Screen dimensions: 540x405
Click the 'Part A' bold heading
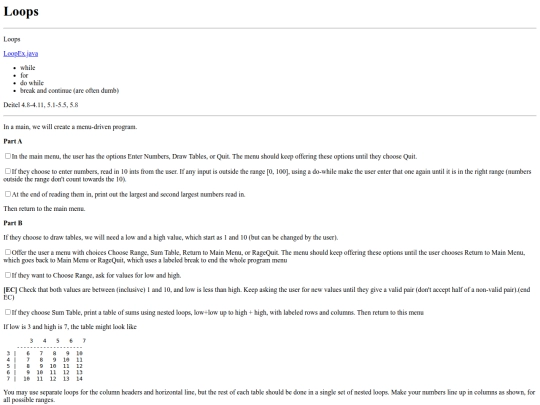point(13,141)
